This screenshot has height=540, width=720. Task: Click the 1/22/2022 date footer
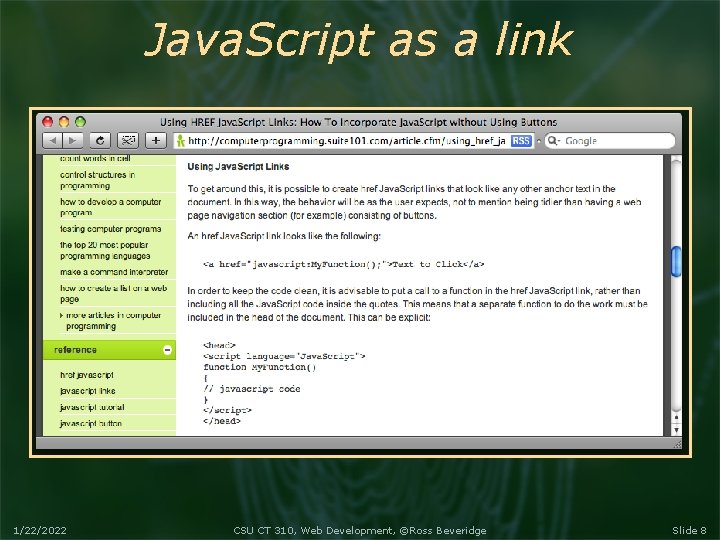pos(40,530)
